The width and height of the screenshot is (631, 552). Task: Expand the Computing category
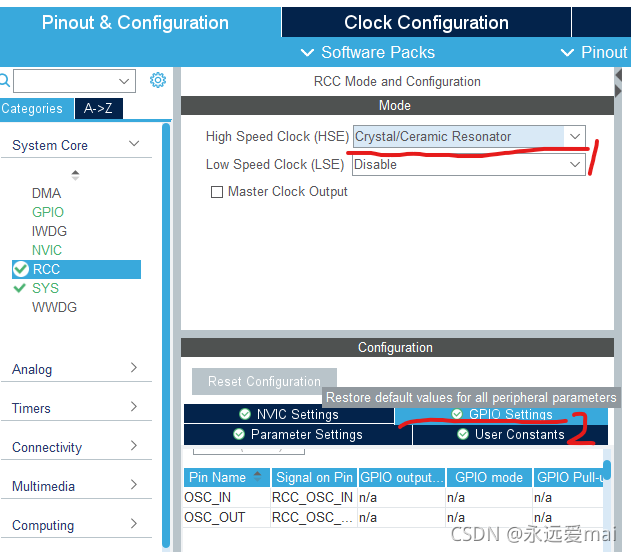pos(134,523)
